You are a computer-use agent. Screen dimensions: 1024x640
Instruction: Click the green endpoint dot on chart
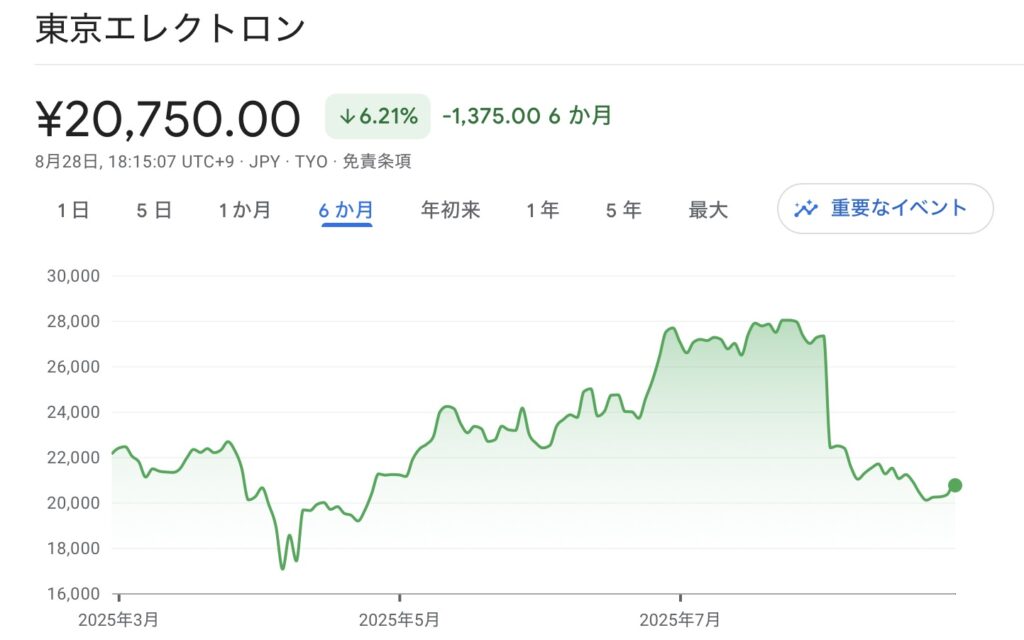(955, 485)
